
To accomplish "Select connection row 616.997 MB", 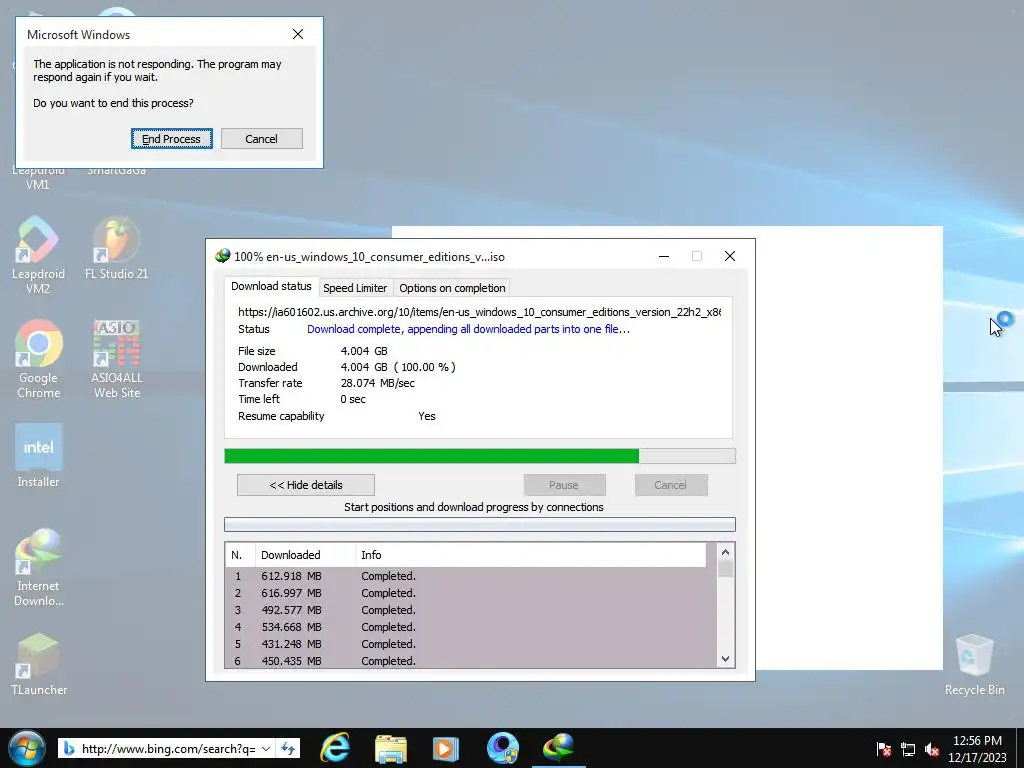I will pos(471,593).
